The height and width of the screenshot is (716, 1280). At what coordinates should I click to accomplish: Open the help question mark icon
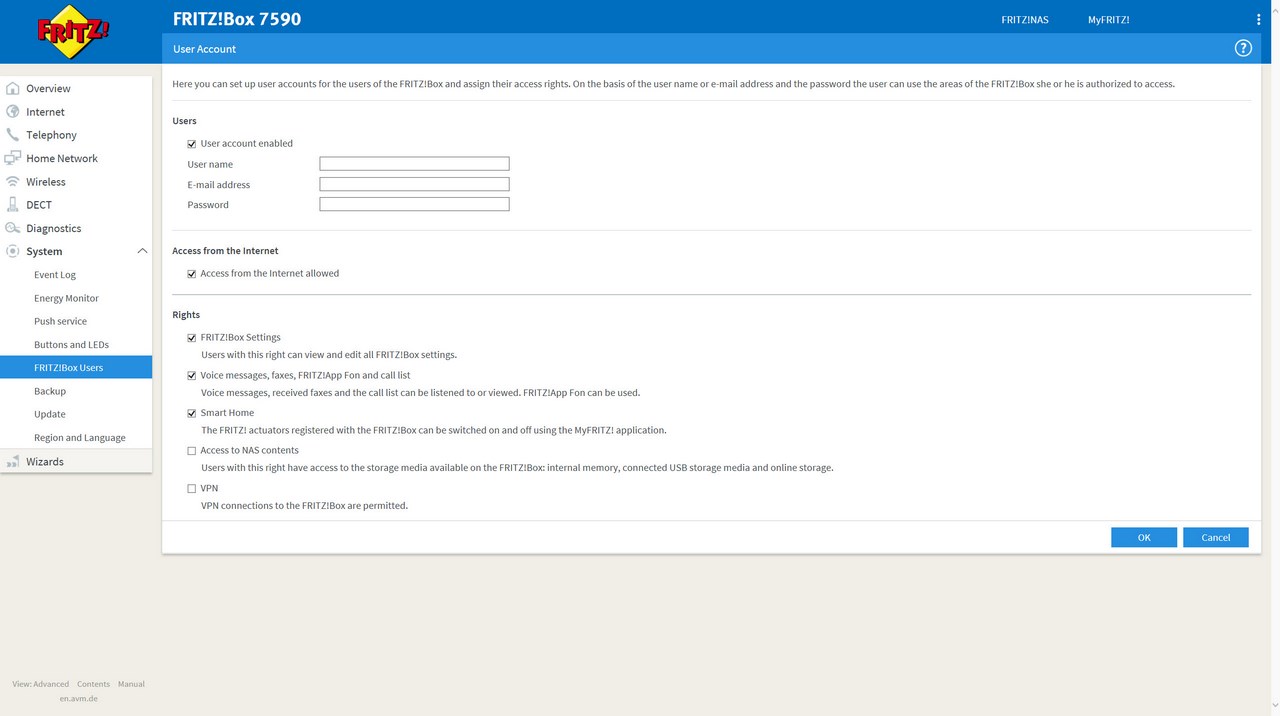(1243, 48)
